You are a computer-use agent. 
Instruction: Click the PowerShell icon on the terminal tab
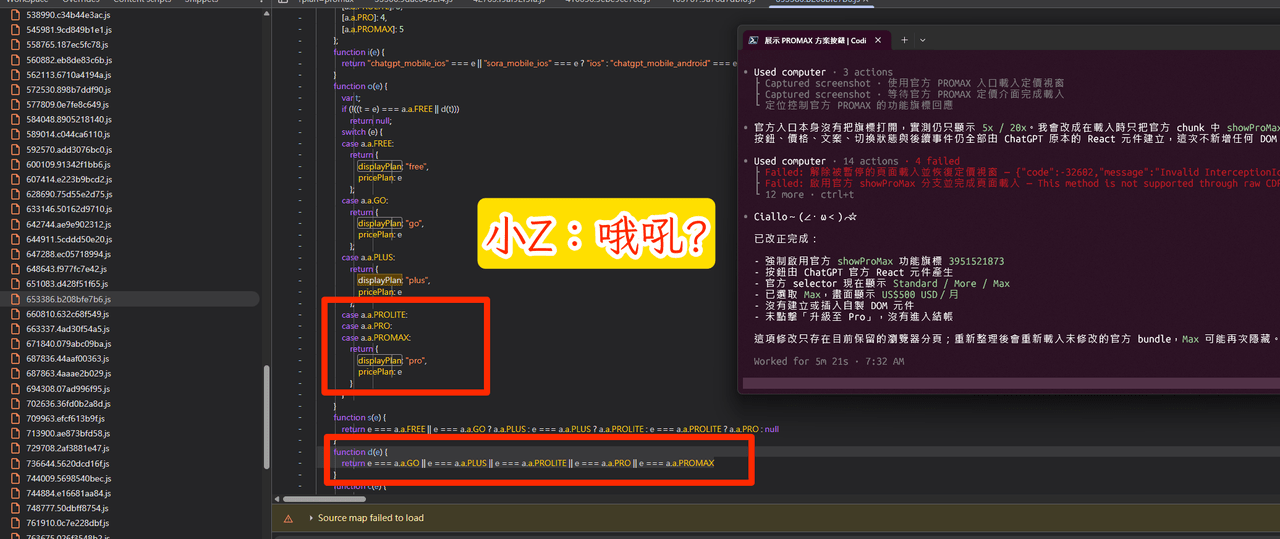click(x=752, y=40)
